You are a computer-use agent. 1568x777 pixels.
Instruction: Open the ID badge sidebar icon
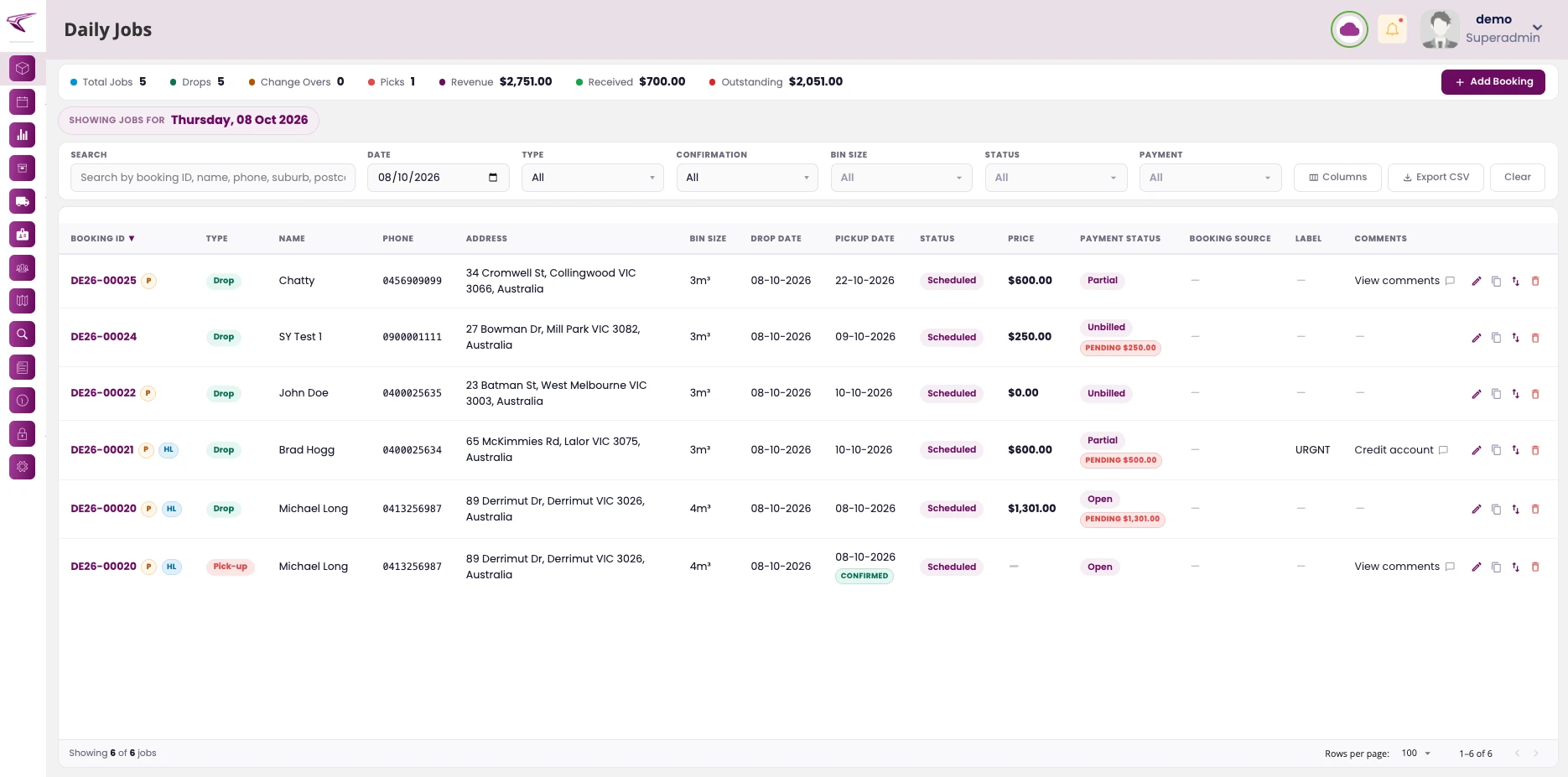pyautogui.click(x=23, y=234)
